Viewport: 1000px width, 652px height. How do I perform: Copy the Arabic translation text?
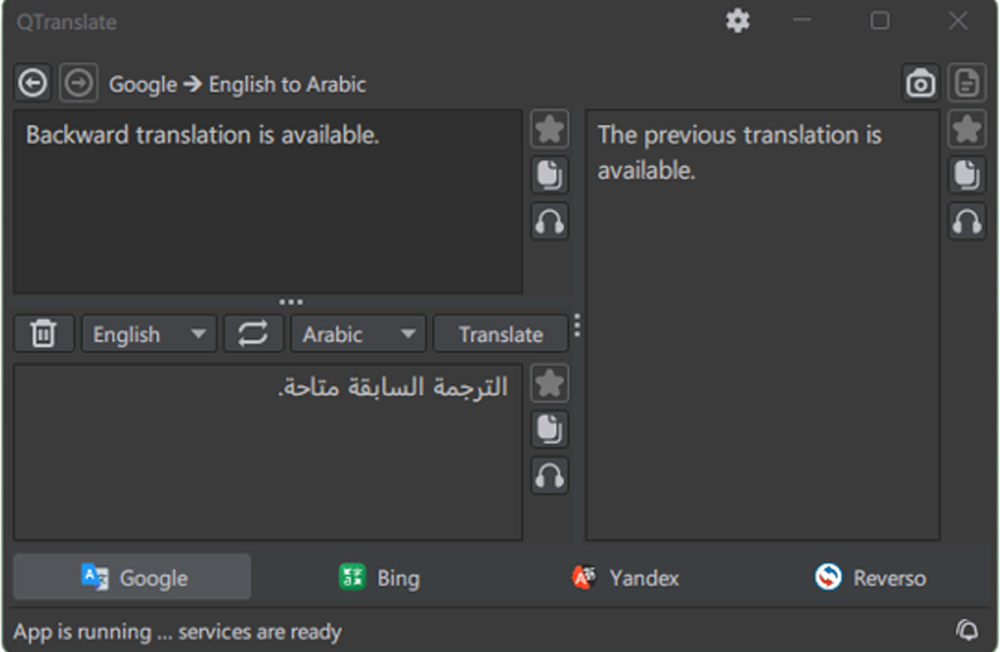(x=549, y=429)
